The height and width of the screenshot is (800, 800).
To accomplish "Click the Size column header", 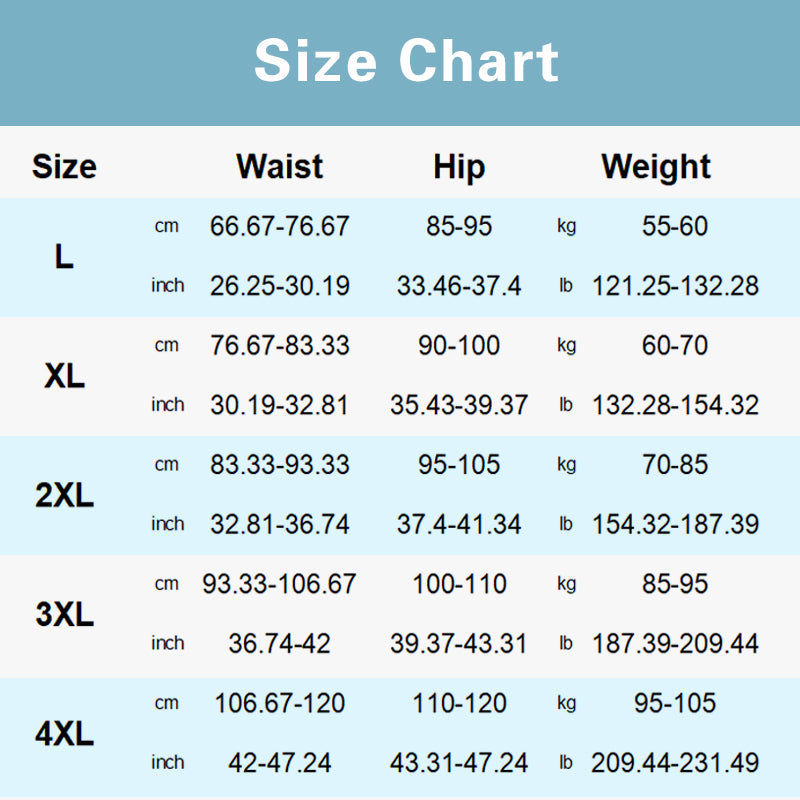I will 64,166.
